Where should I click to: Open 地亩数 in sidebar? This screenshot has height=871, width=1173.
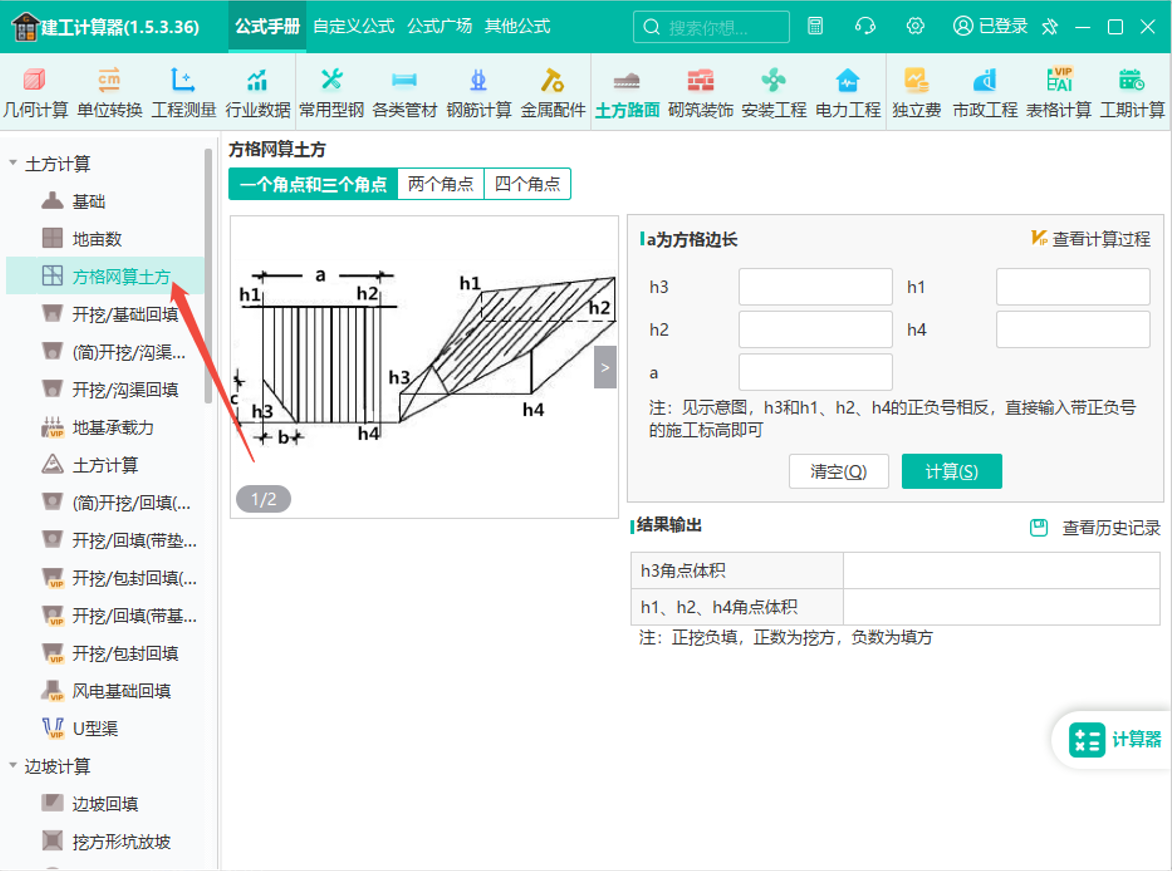click(x=97, y=239)
